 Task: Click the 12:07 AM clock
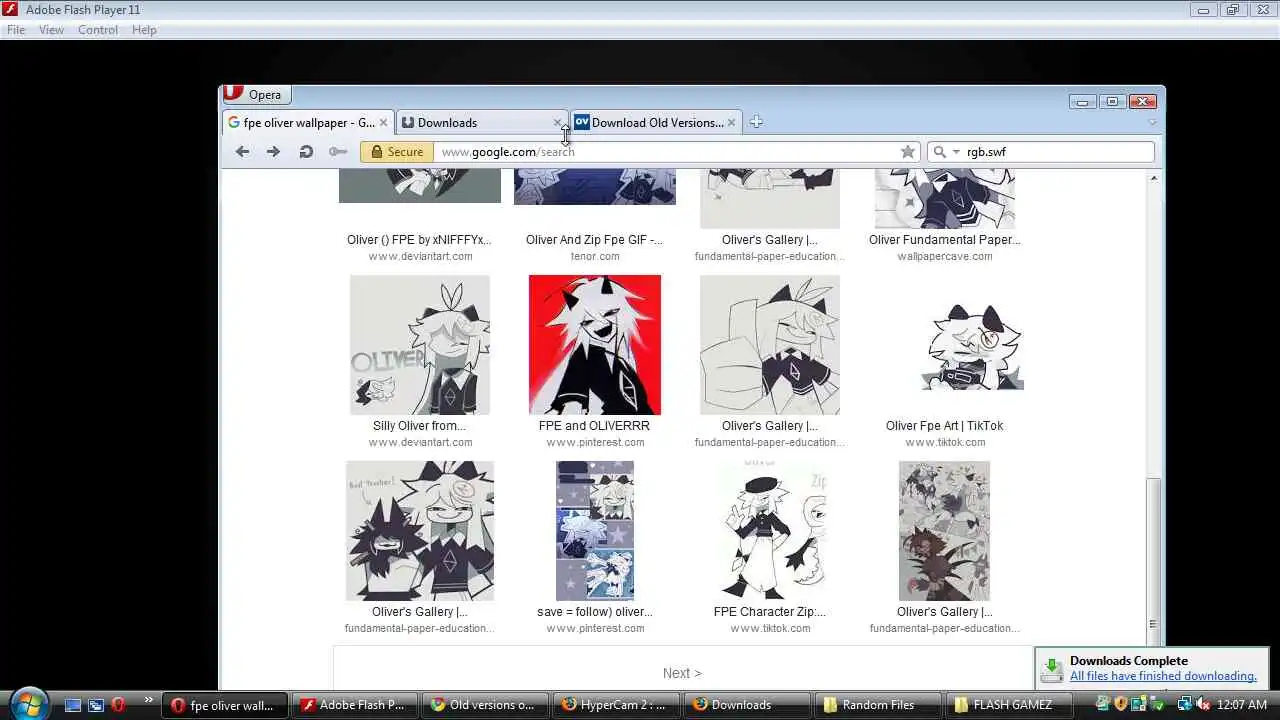(1242, 705)
